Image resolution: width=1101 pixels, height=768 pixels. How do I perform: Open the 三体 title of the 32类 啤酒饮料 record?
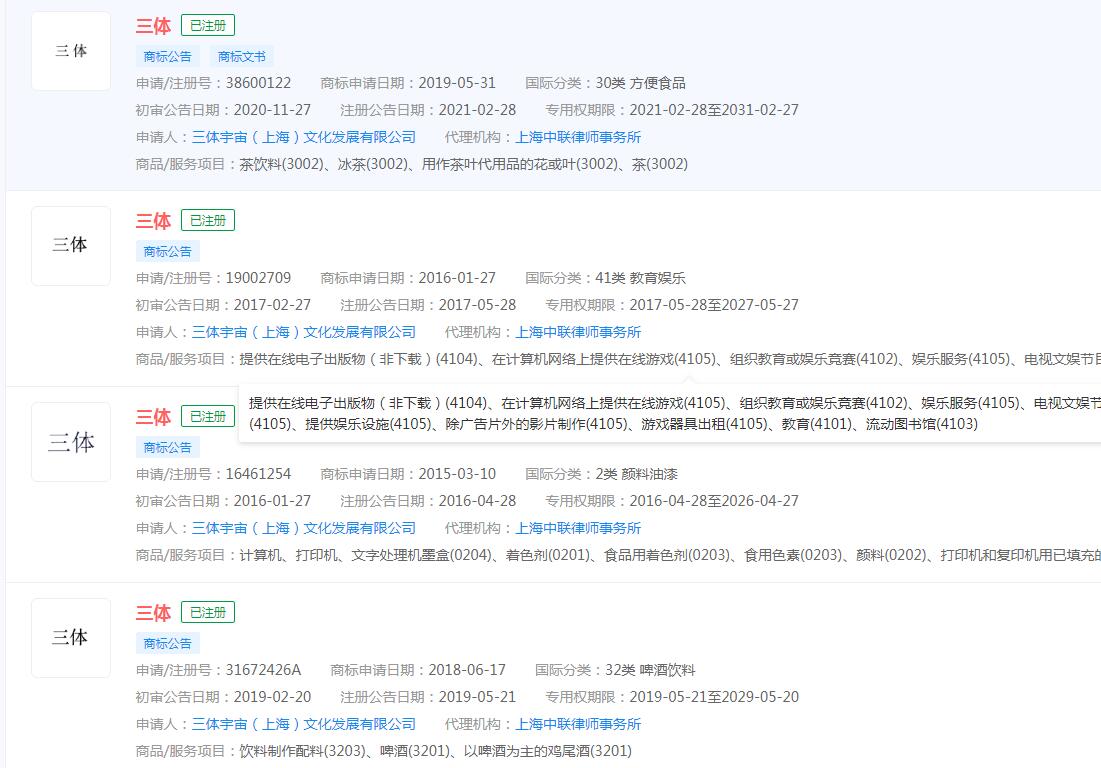coord(153,613)
